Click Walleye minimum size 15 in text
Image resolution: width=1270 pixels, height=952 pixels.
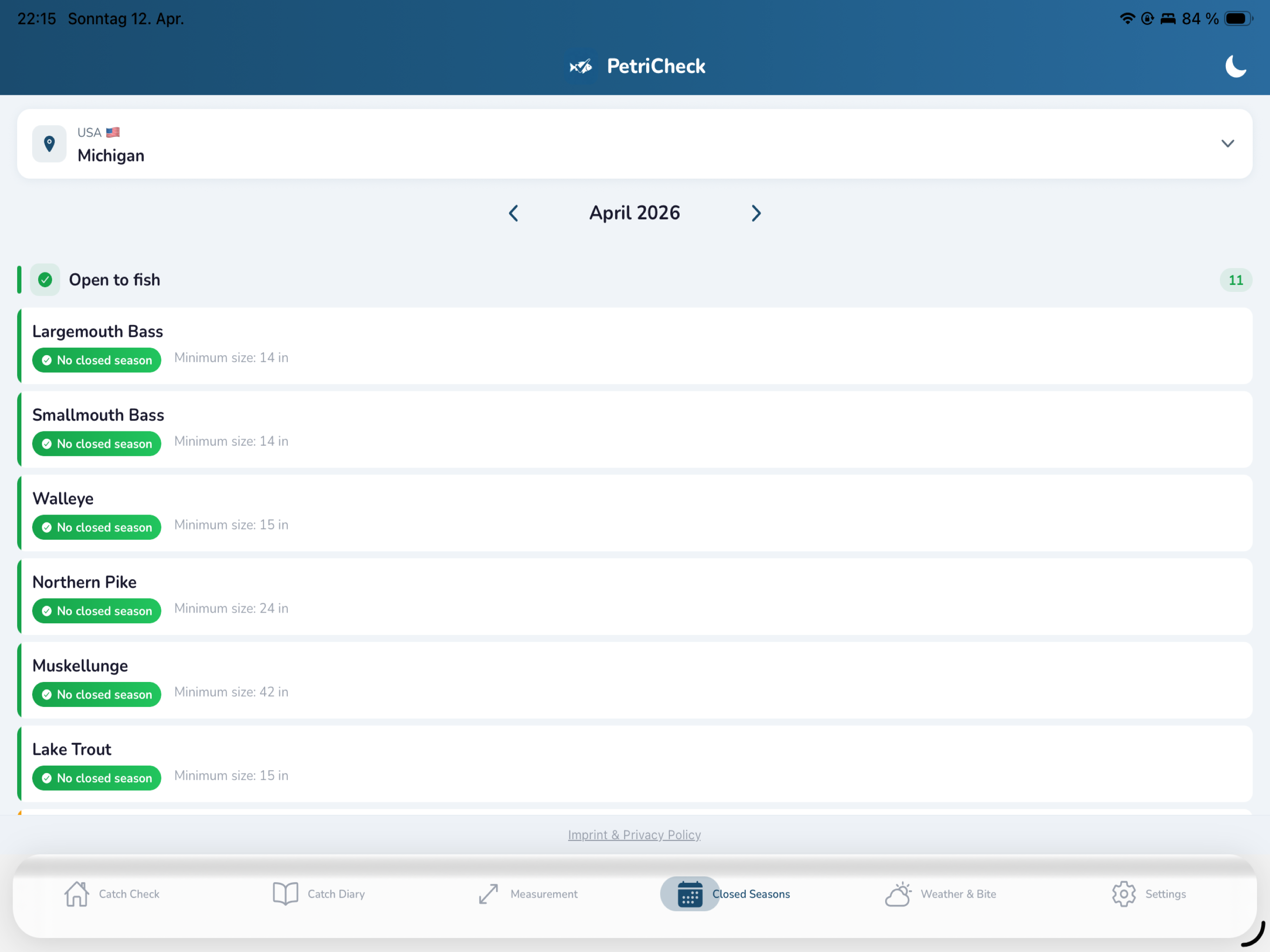click(x=232, y=525)
